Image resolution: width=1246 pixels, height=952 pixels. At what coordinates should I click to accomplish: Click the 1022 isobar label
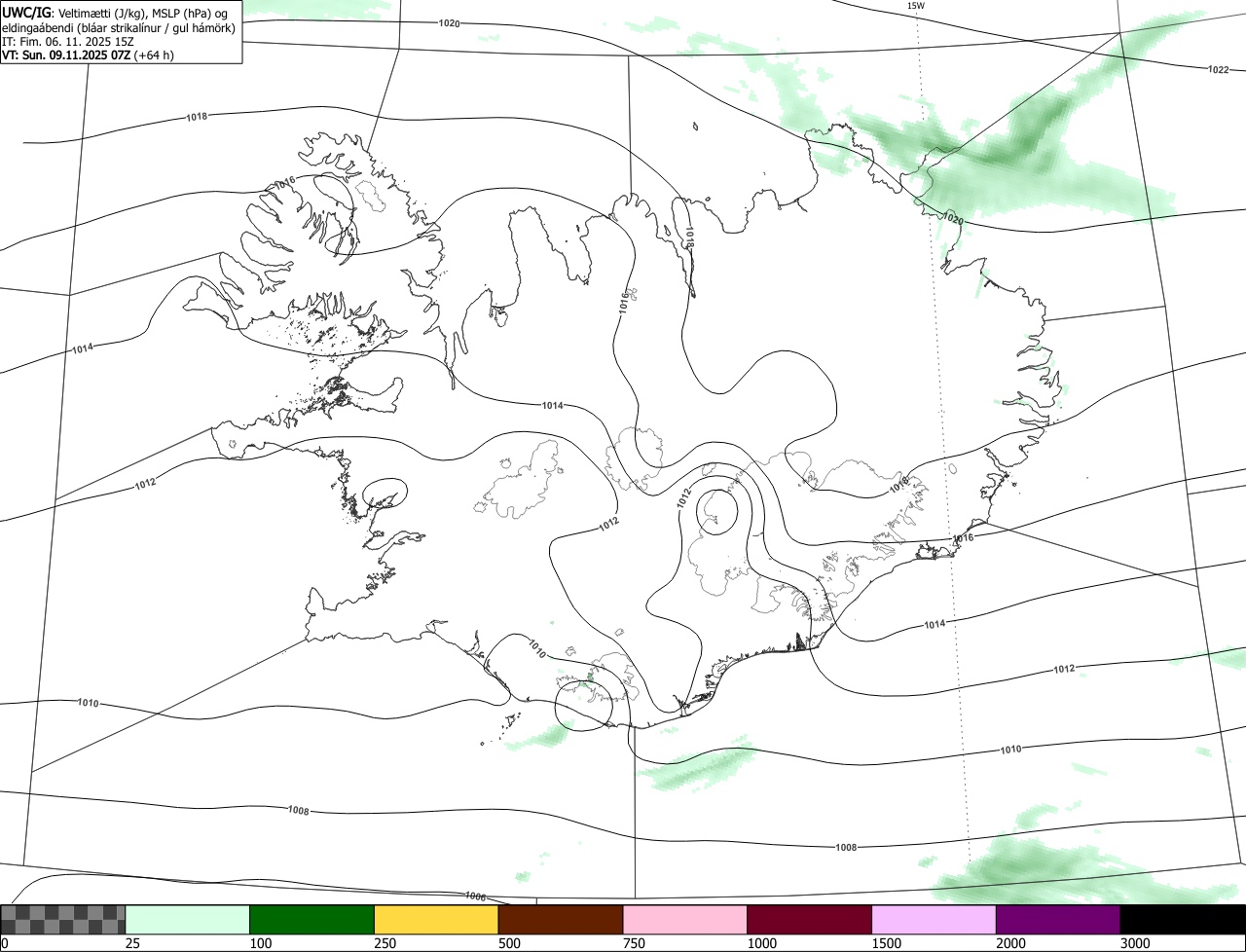coord(1218,69)
